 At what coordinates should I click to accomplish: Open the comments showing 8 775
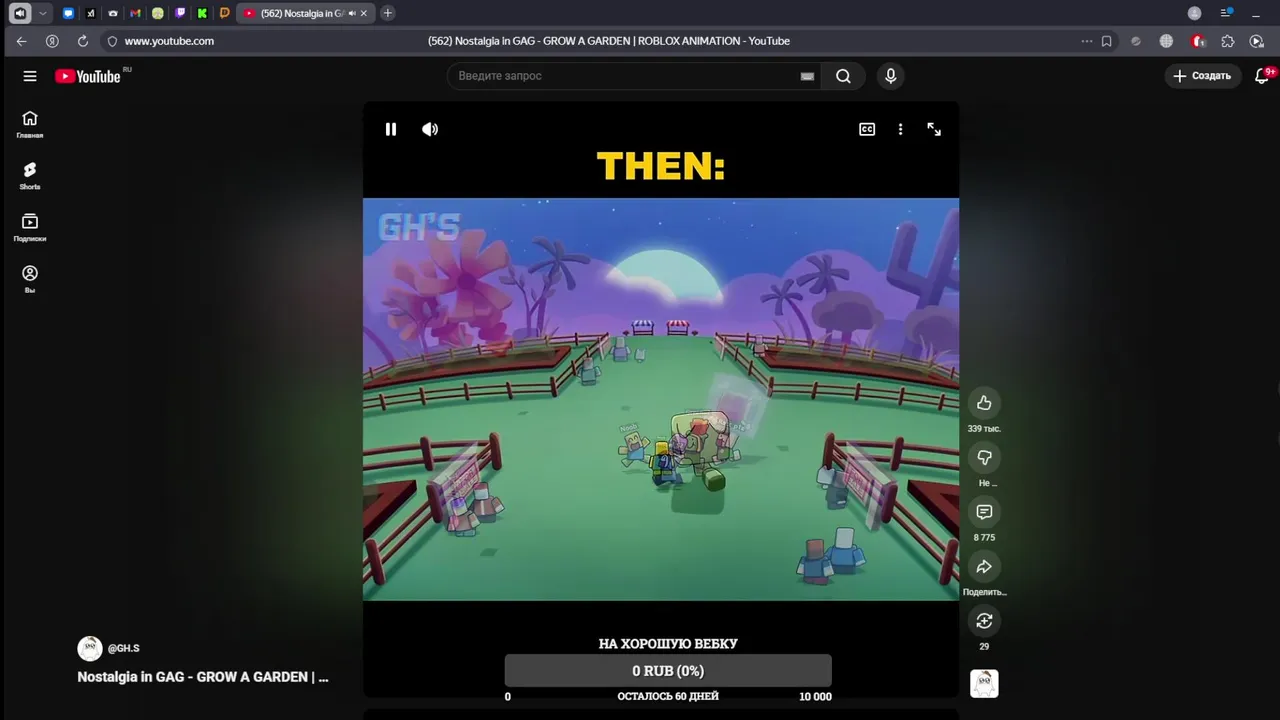tap(984, 512)
